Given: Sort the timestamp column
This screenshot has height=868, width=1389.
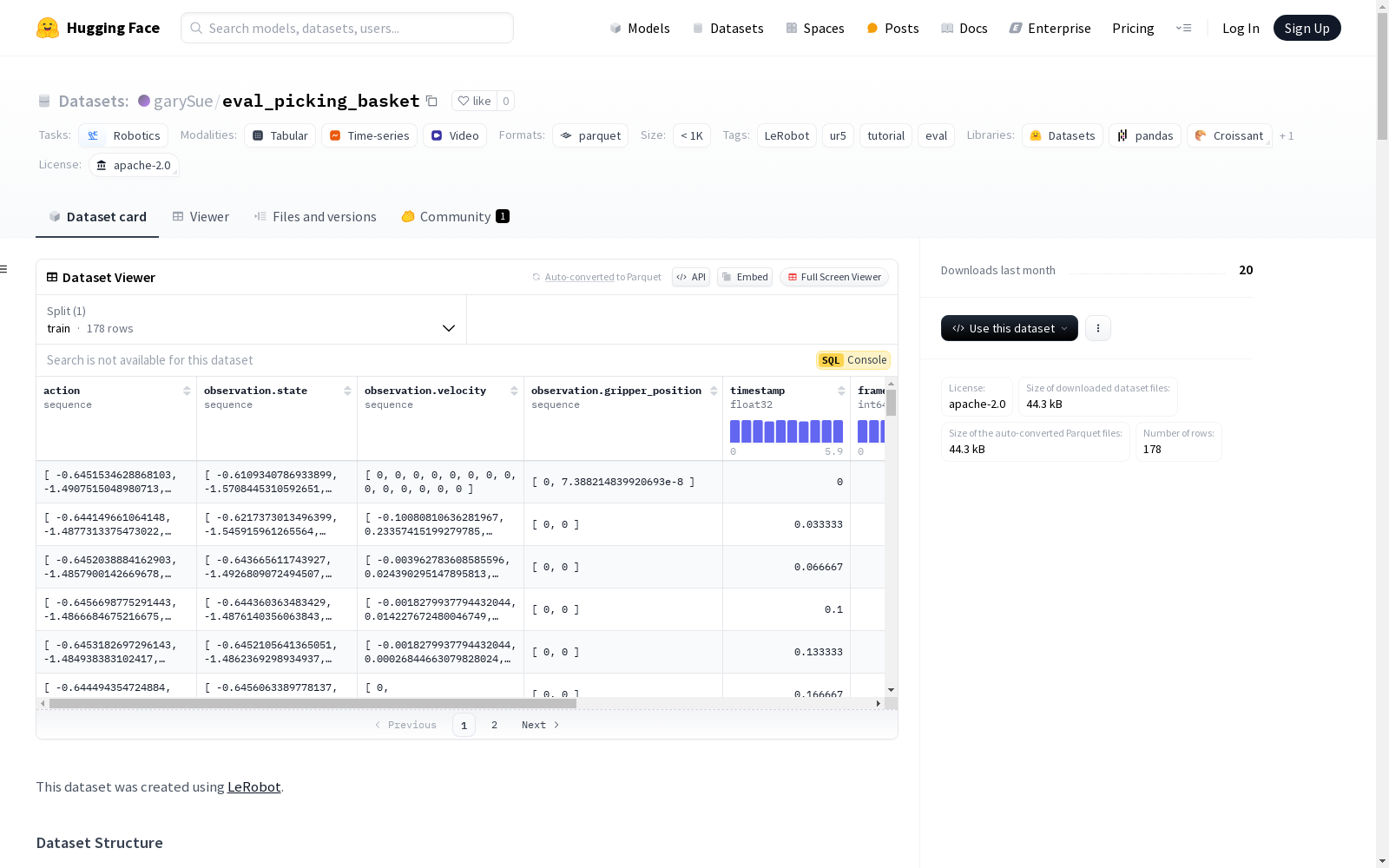Looking at the screenshot, I should pos(841,391).
